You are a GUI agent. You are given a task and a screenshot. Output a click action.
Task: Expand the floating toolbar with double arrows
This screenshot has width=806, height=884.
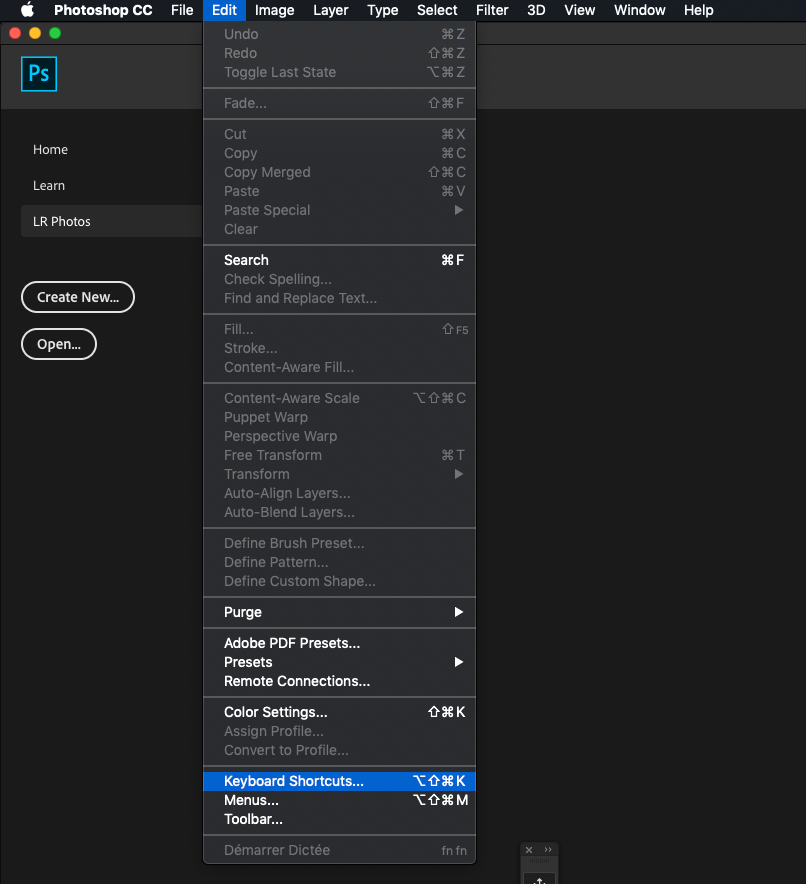548,850
